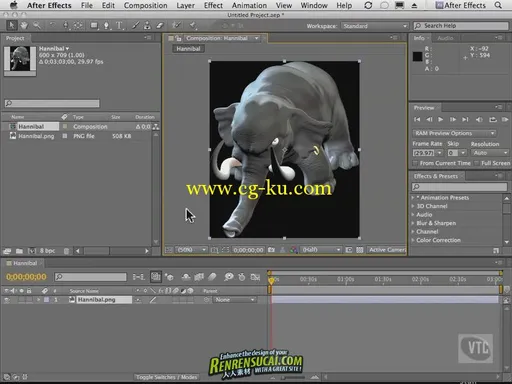
Task: Open the Workspace Standard dropdown
Action: click(x=375, y=26)
